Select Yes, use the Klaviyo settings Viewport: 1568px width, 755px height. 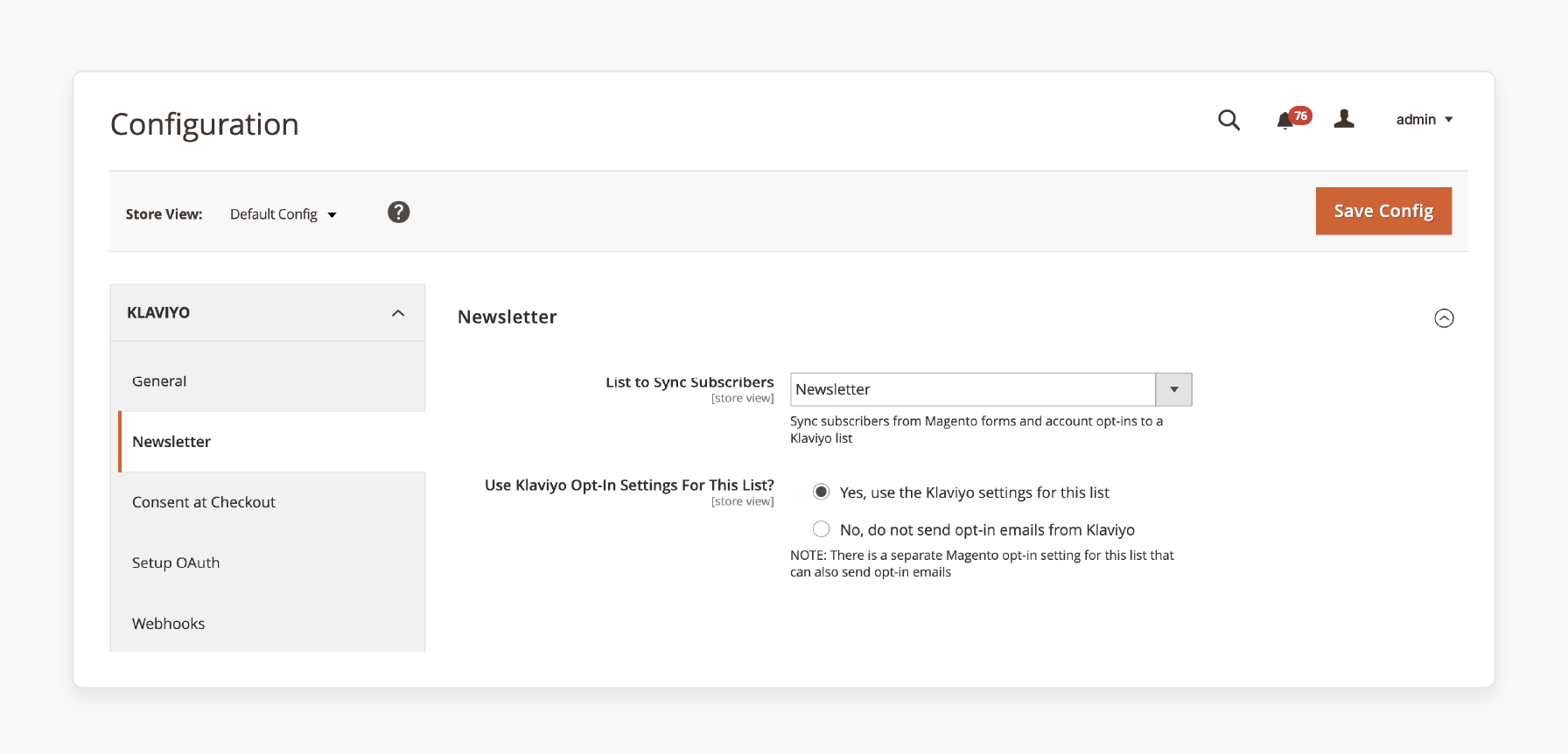[x=821, y=492]
